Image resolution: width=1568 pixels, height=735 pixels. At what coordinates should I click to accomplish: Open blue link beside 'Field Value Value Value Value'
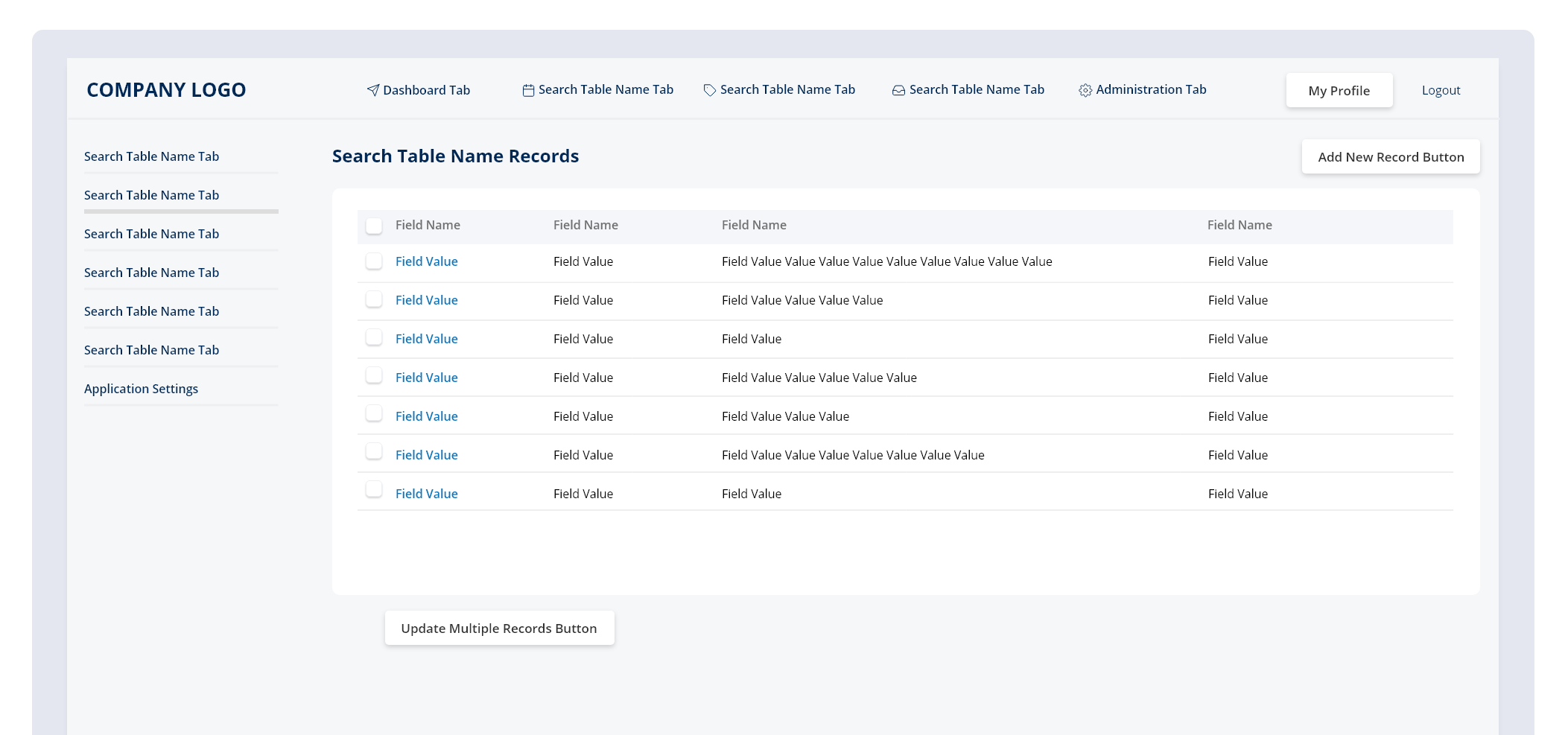pyautogui.click(x=426, y=300)
